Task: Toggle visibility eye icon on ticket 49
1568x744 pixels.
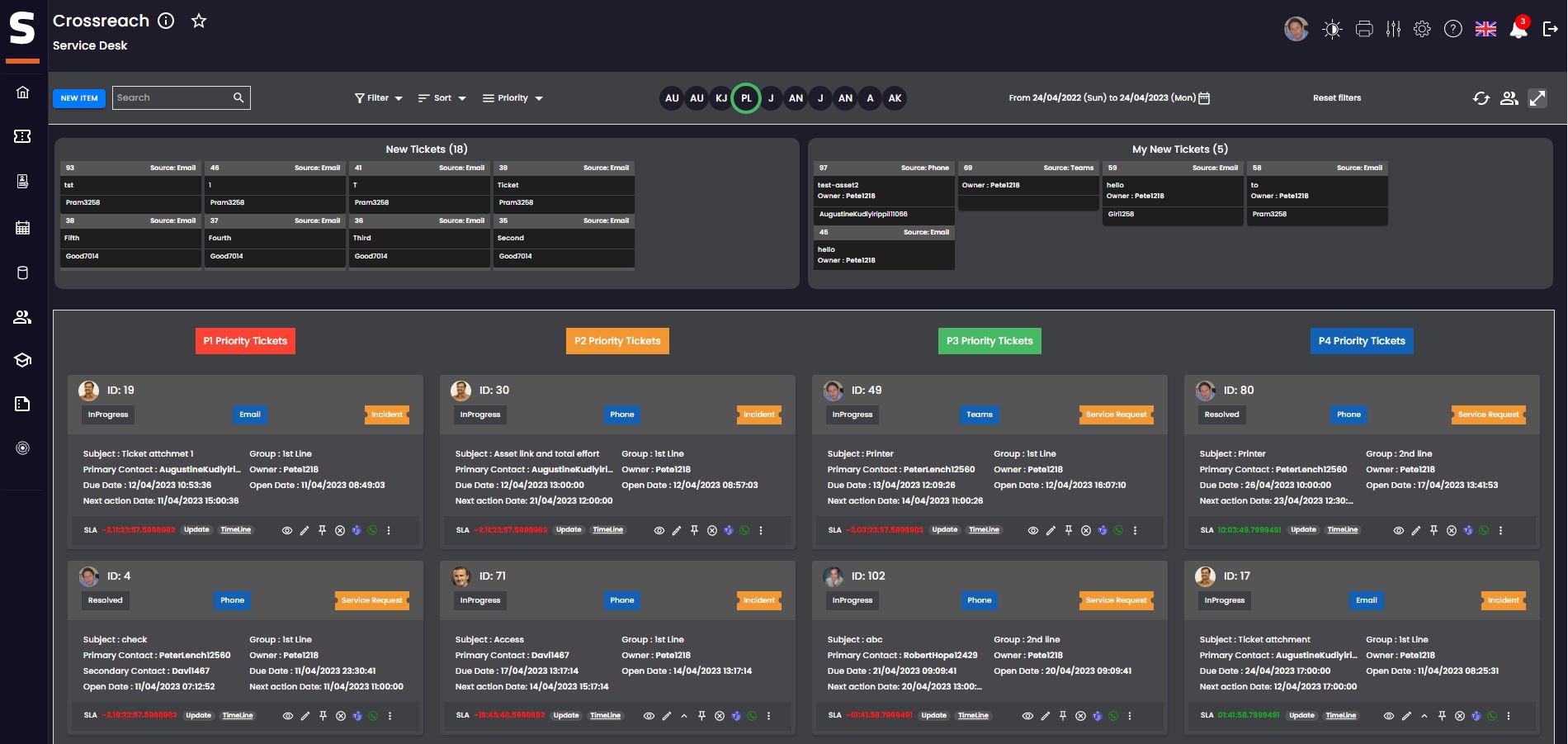Action: 1033,530
